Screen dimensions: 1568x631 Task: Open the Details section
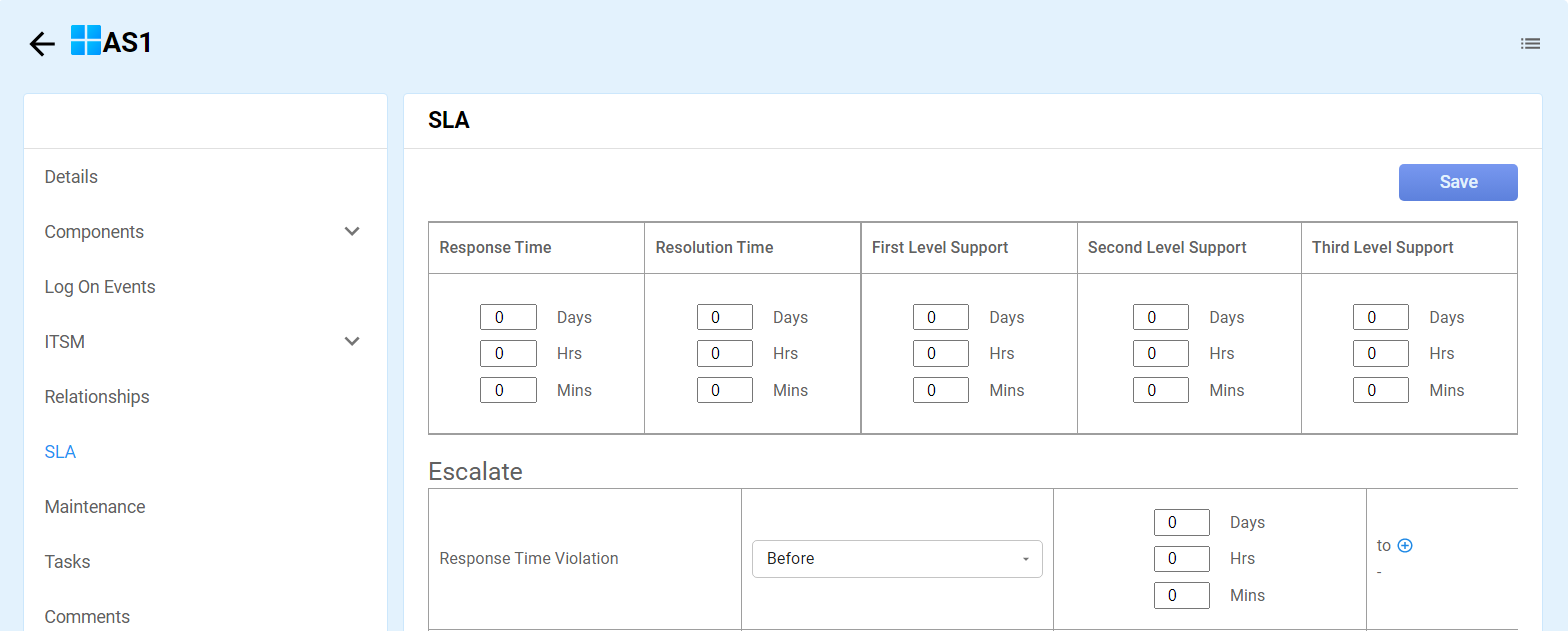pos(71,177)
